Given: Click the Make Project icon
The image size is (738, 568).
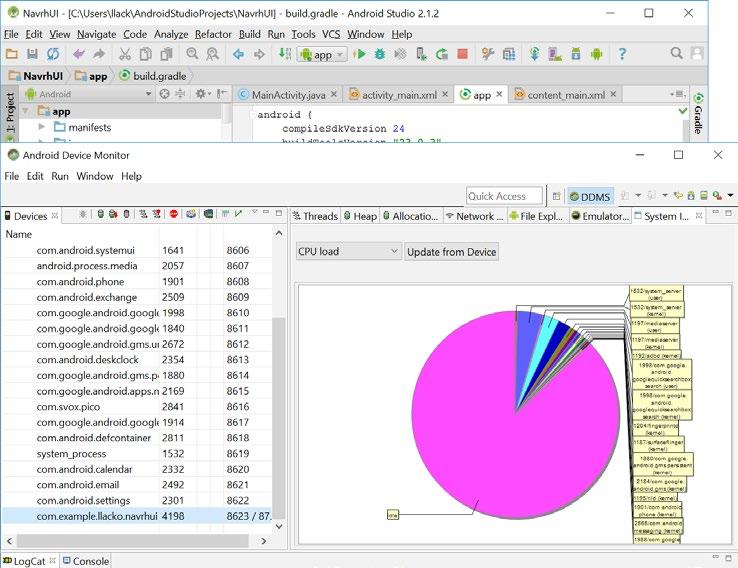Looking at the screenshot, I should [x=285, y=54].
